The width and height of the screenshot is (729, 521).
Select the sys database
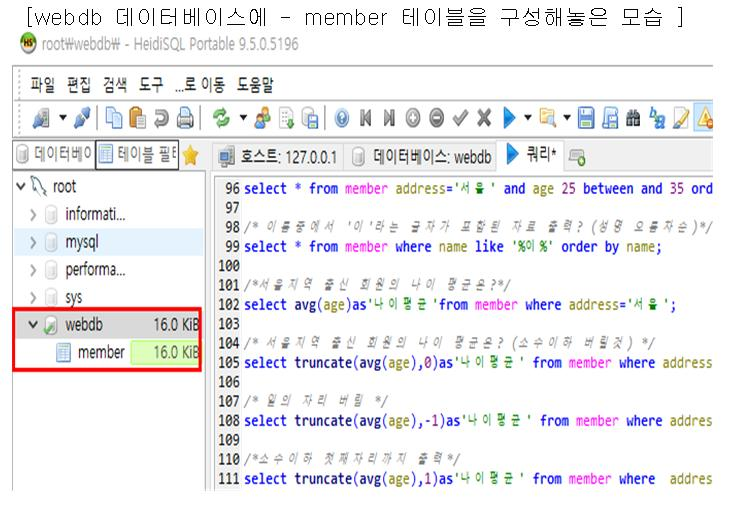pos(73,297)
